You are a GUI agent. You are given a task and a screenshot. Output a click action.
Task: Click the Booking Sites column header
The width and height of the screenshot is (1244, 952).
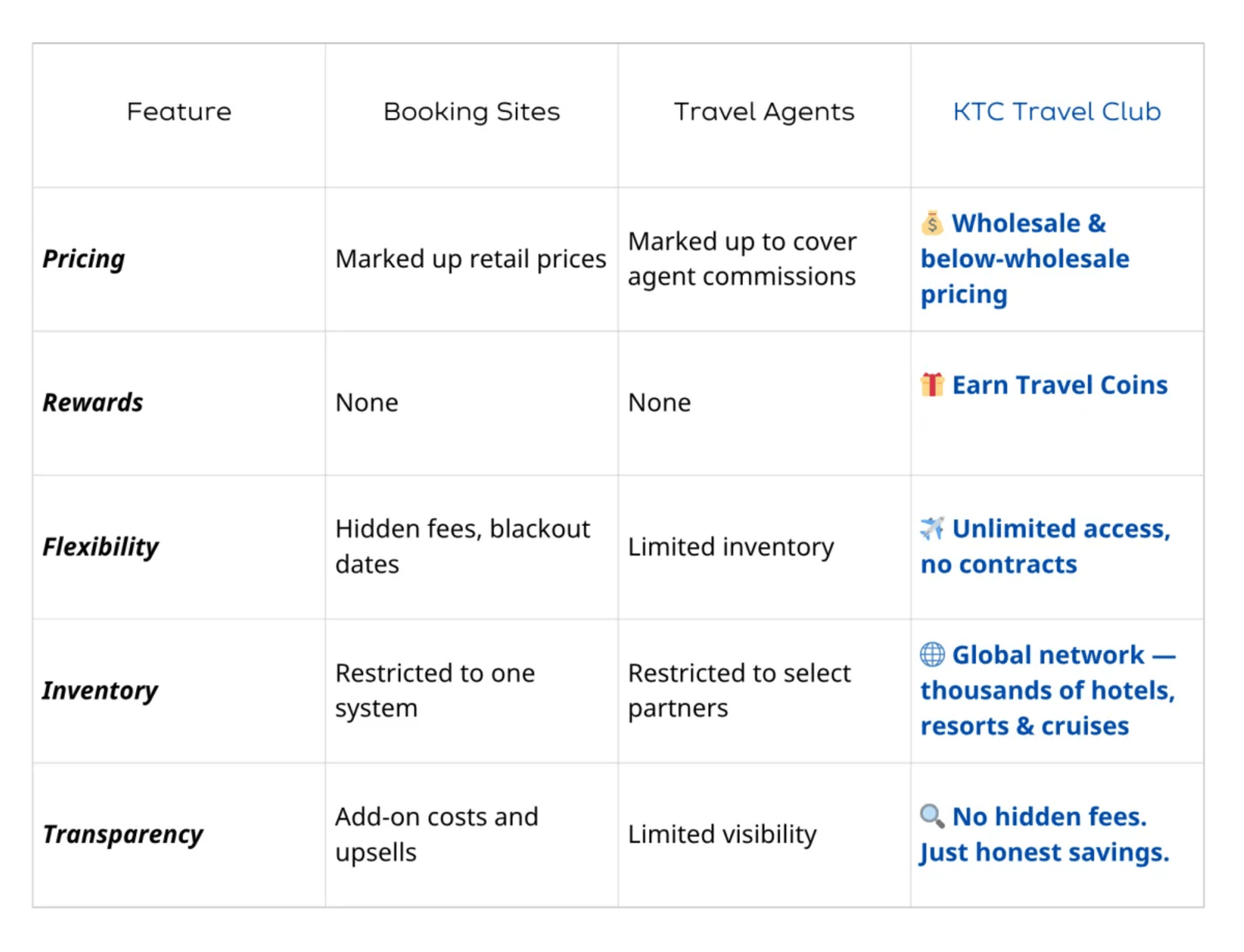click(x=471, y=112)
